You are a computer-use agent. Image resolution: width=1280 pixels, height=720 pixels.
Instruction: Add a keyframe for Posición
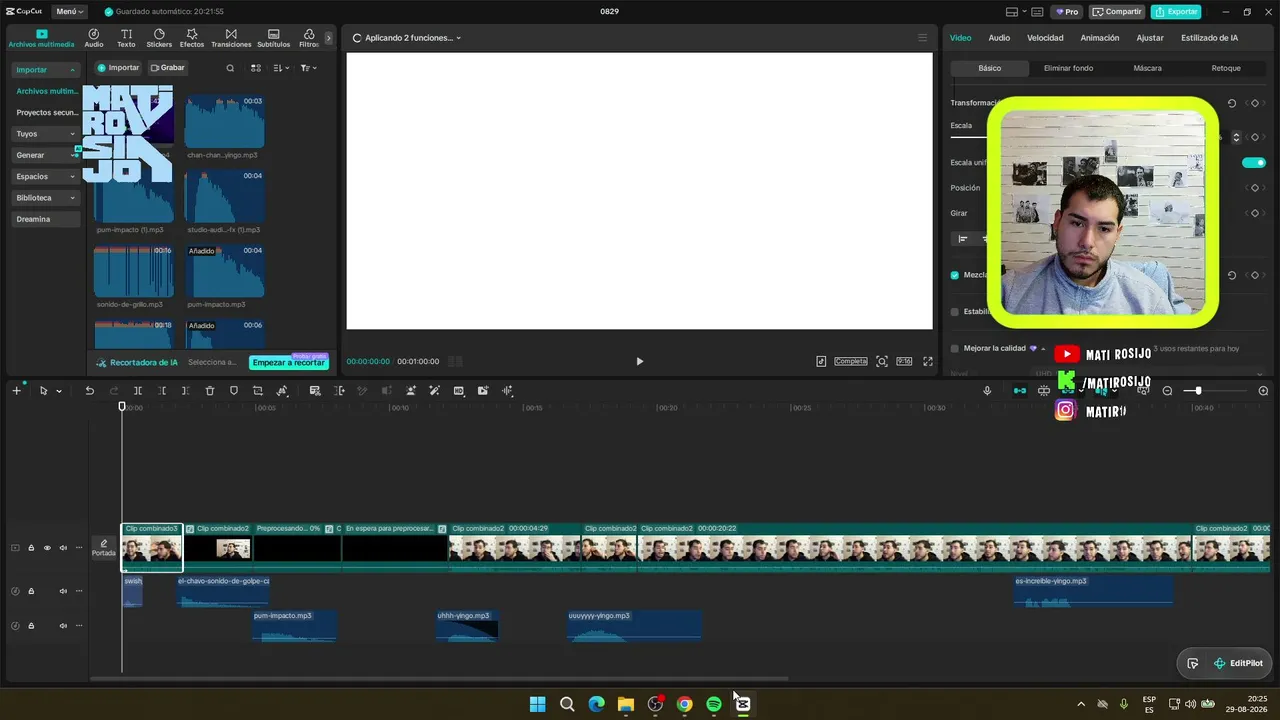click(1255, 188)
